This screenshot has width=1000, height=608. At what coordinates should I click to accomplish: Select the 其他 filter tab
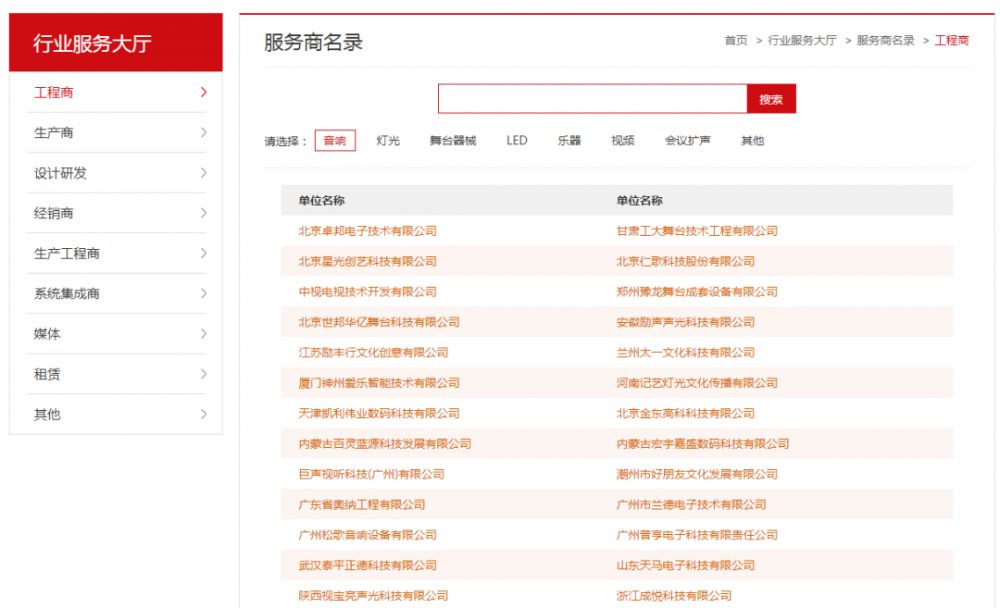coord(753,140)
